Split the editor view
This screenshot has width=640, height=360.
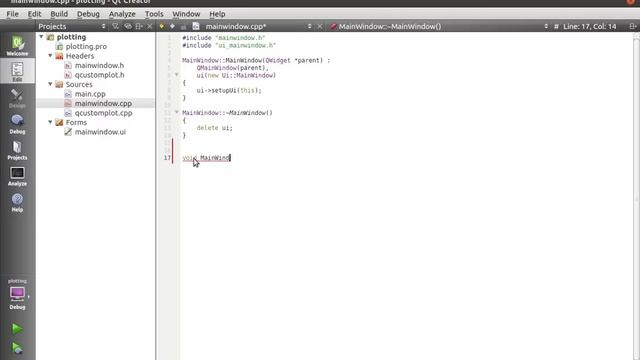[x=633, y=26]
